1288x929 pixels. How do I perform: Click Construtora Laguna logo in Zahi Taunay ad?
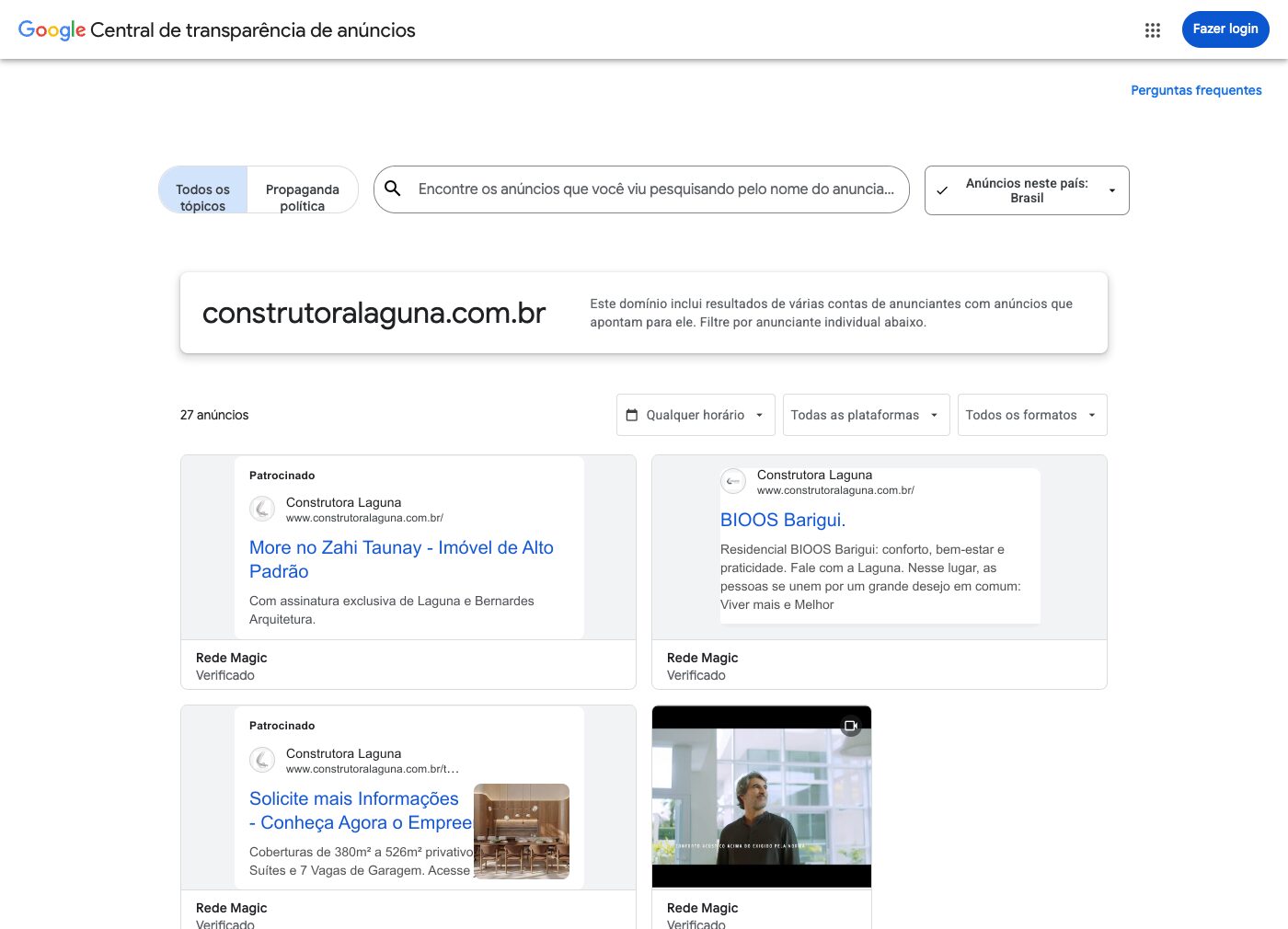point(262,509)
